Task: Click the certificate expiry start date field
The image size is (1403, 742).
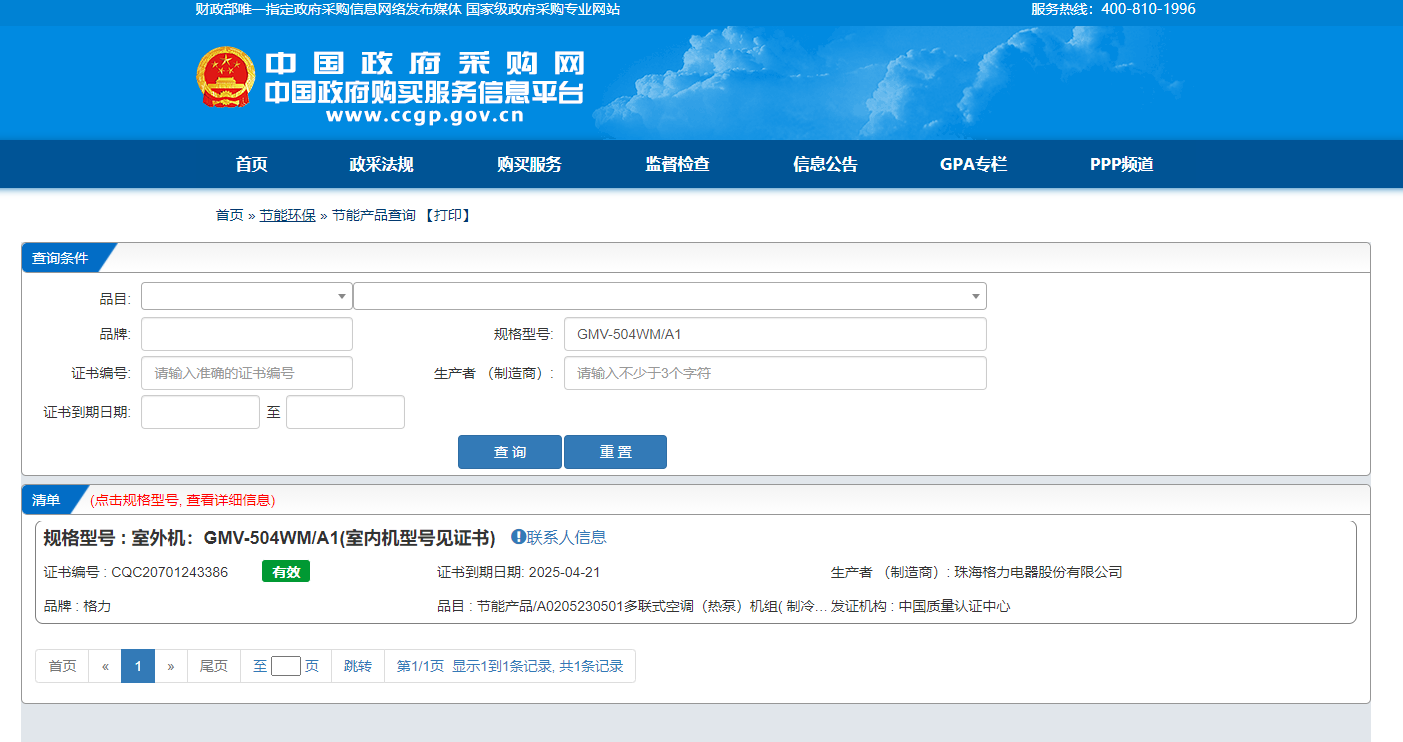Action: pyautogui.click(x=200, y=412)
